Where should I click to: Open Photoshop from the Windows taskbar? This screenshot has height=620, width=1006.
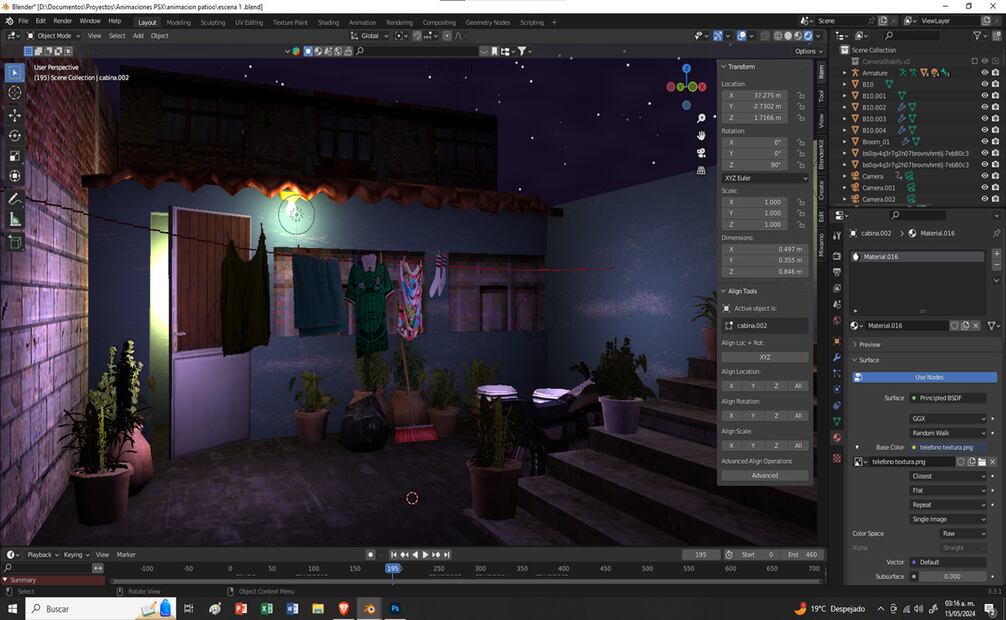(x=395, y=608)
